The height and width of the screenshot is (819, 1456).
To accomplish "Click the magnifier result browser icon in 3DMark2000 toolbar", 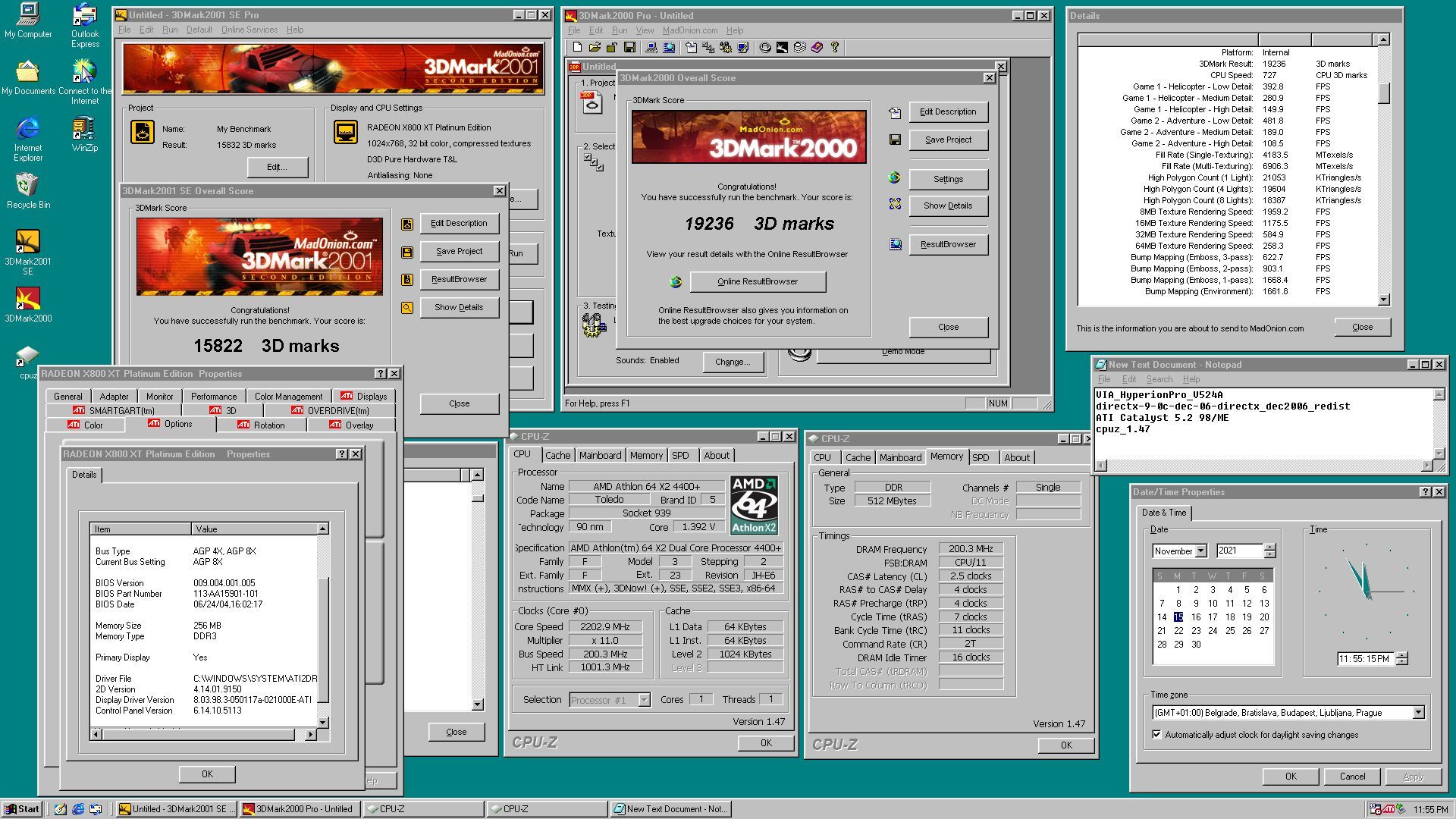I will coord(669,47).
